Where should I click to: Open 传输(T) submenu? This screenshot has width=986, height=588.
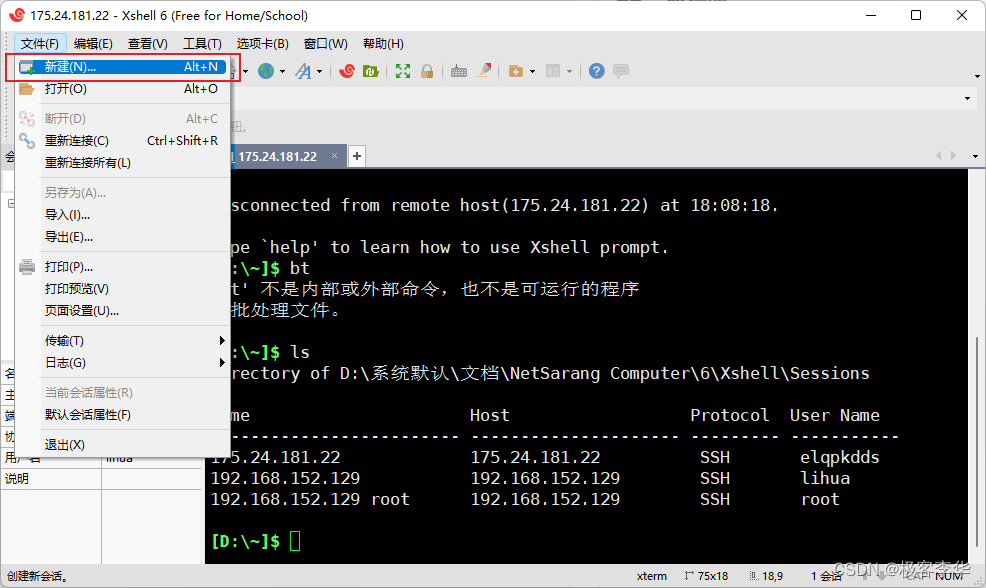[134, 341]
